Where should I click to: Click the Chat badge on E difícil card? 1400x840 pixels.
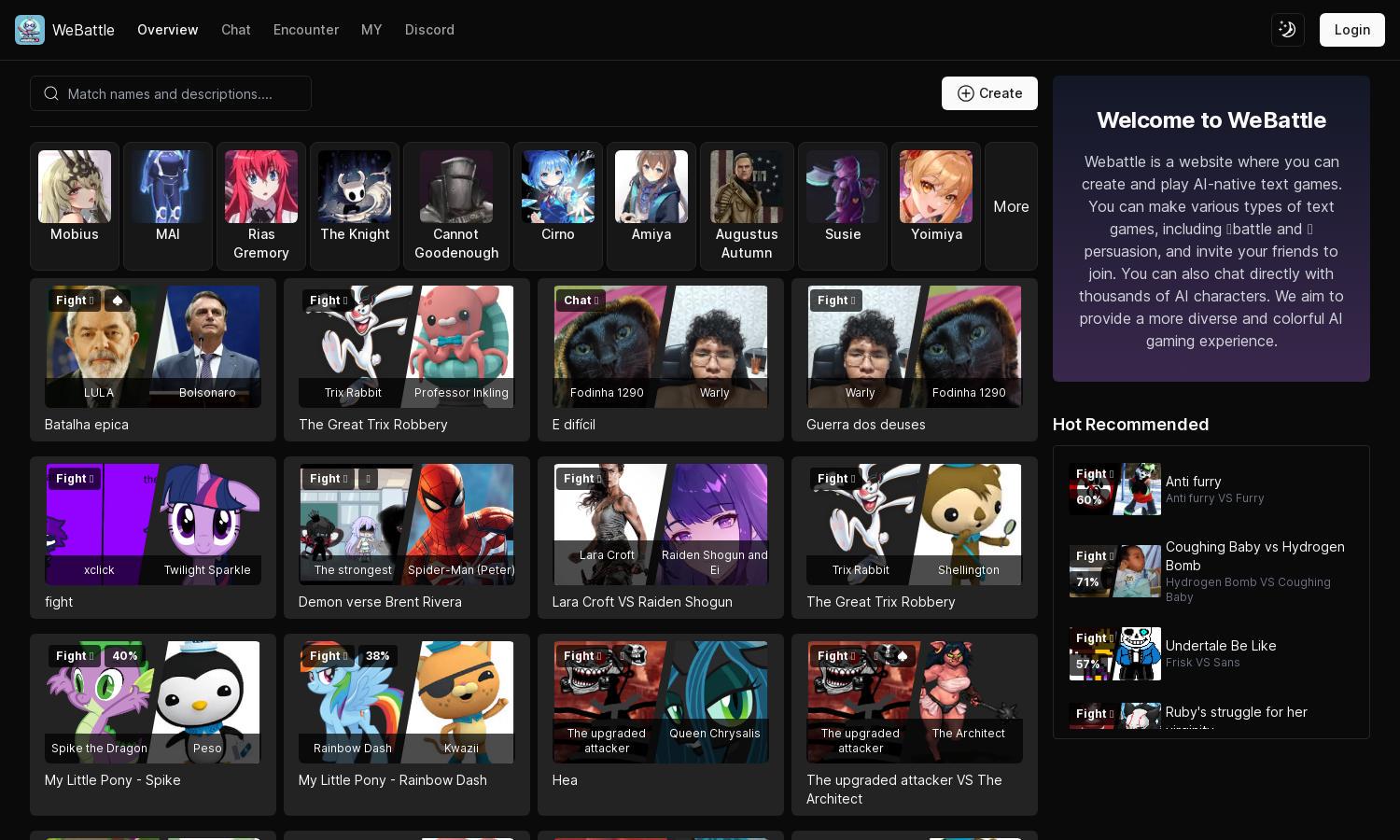click(581, 301)
